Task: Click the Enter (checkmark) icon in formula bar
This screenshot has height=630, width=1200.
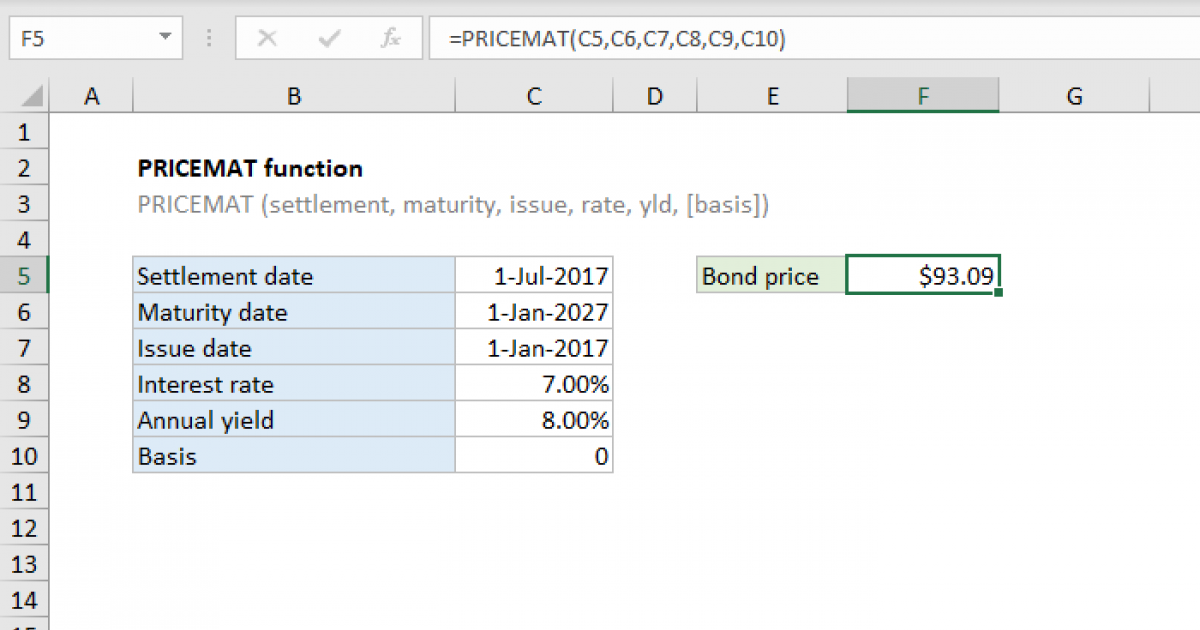Action: pyautogui.click(x=328, y=38)
